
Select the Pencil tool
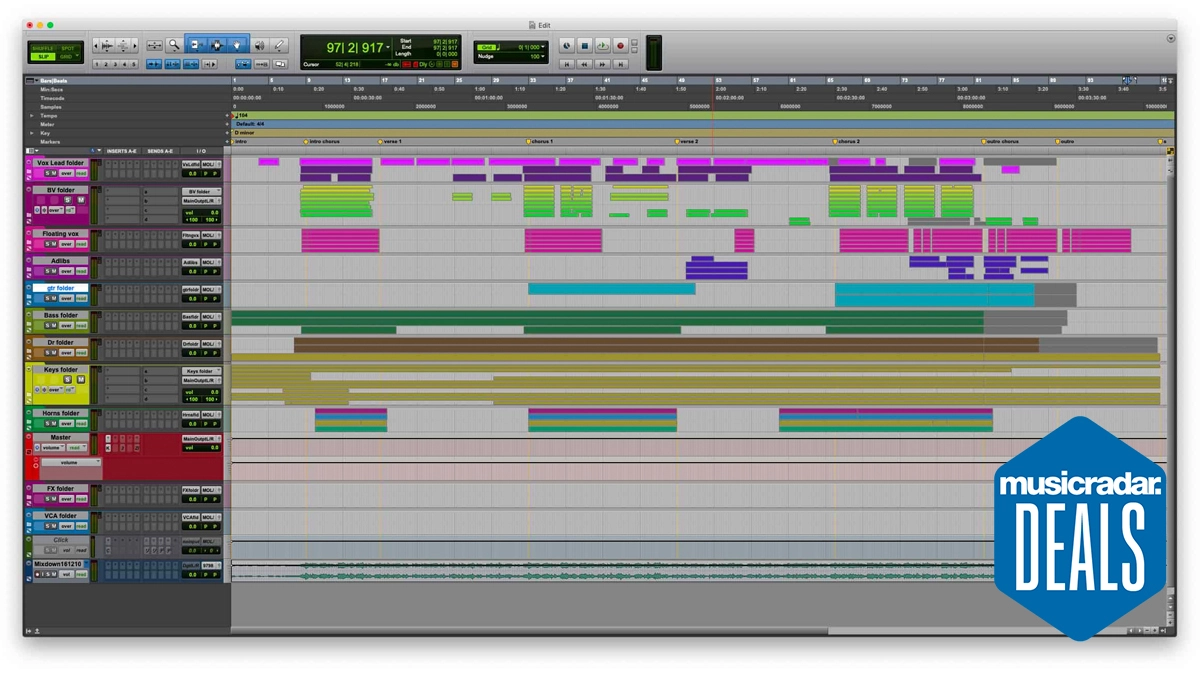click(279, 45)
